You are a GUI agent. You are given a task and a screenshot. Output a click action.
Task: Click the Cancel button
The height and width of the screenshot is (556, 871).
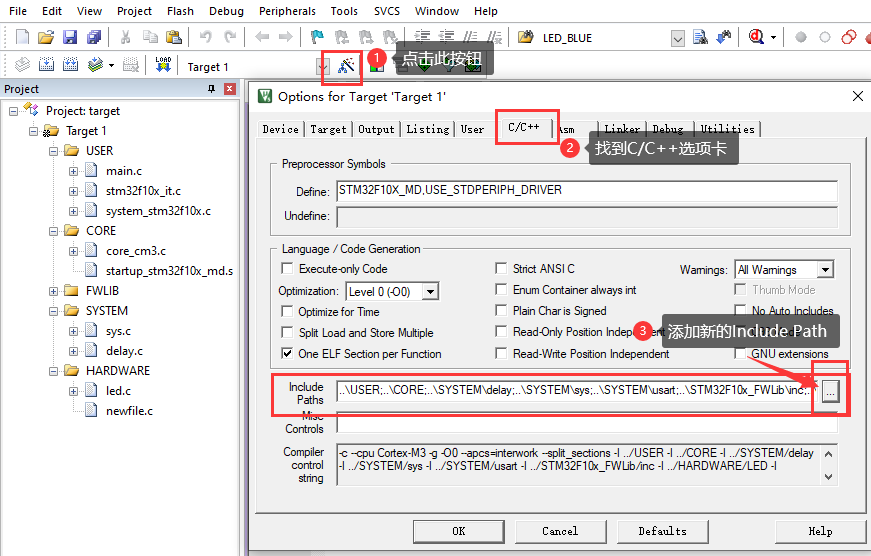560,532
